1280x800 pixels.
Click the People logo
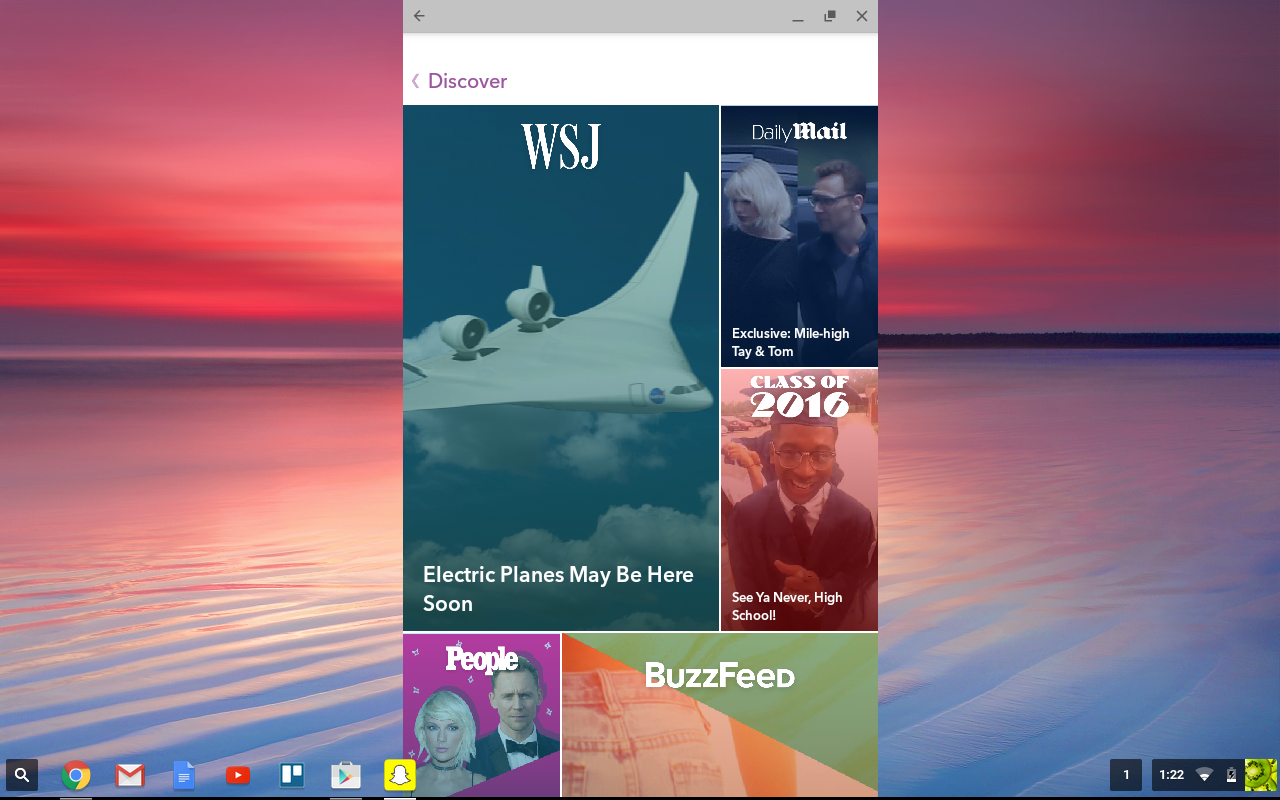[482, 659]
